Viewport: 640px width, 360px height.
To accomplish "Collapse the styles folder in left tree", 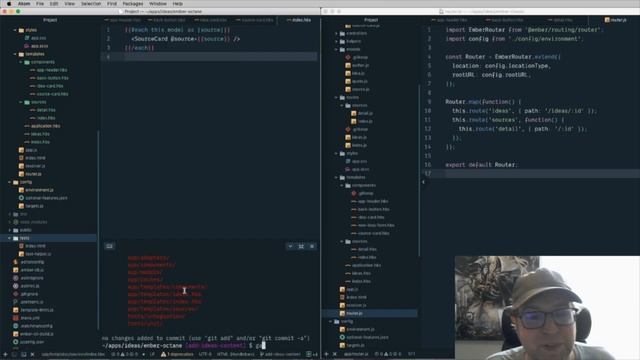I will [15, 30].
